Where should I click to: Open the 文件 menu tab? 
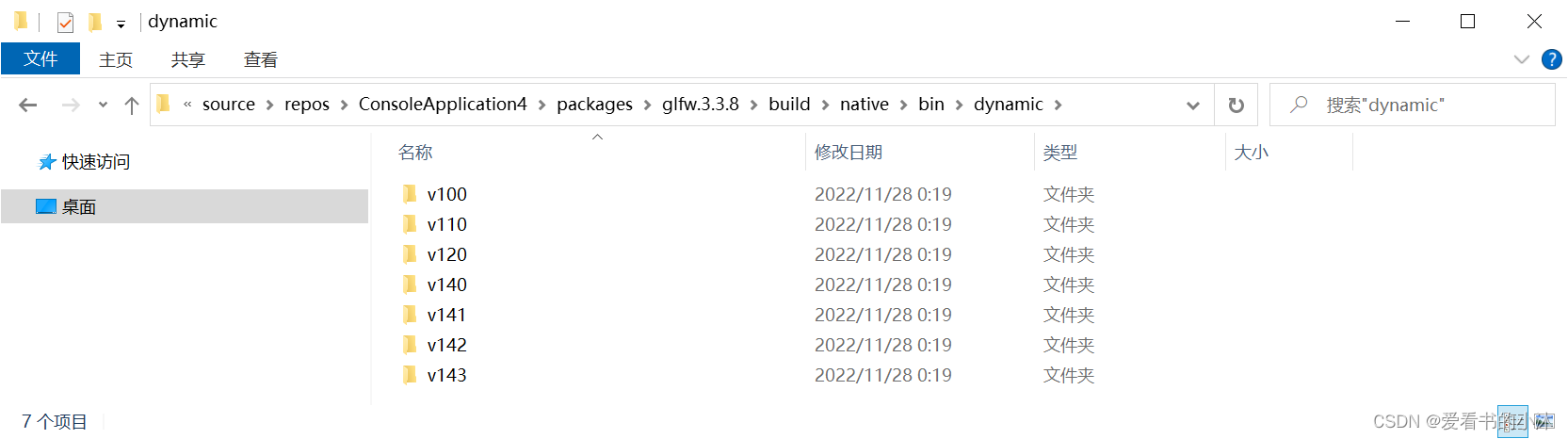coord(40,59)
